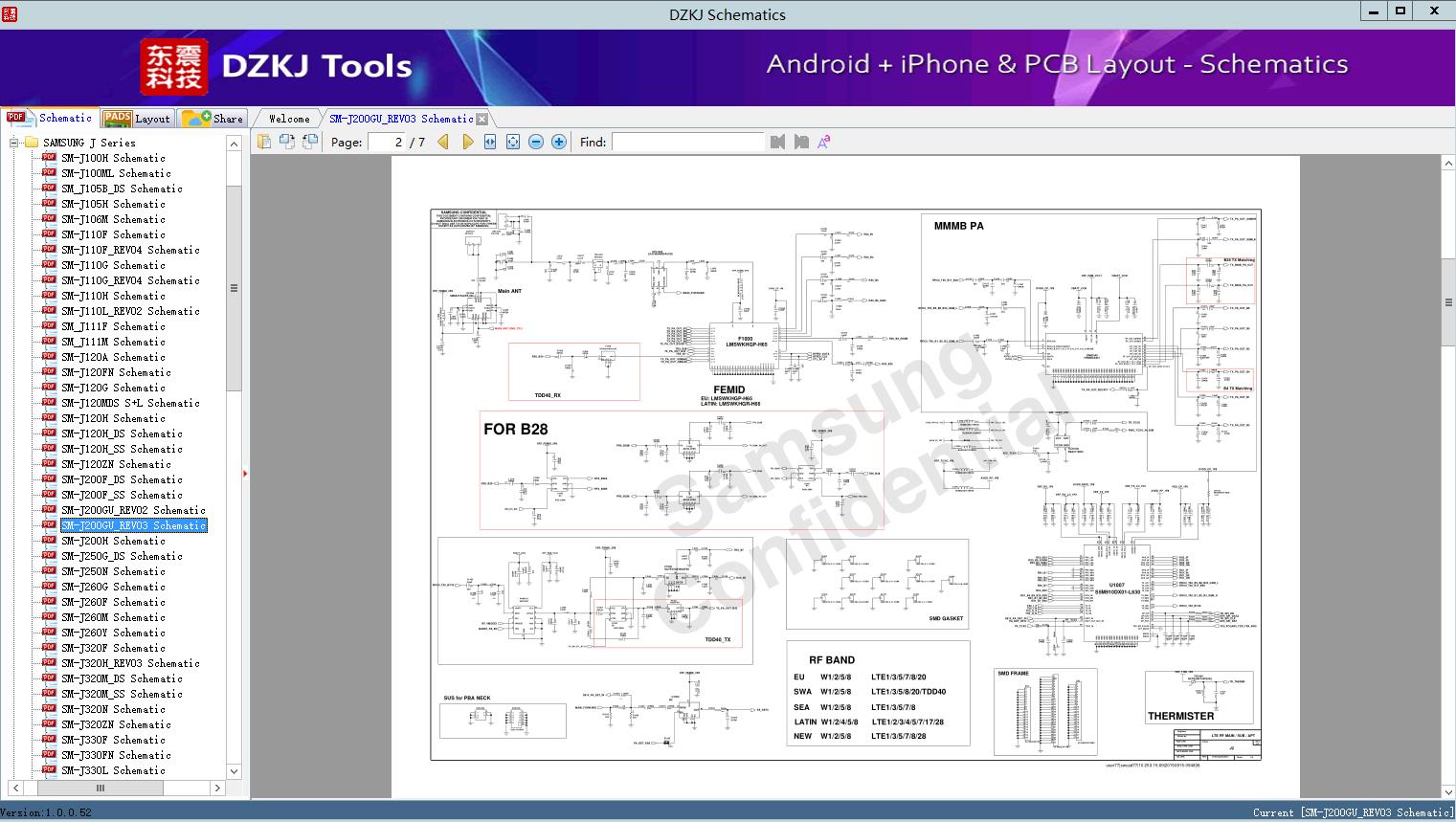This screenshot has width=1456, height=822.
Task: Click the find next match icon
Action: click(801, 142)
